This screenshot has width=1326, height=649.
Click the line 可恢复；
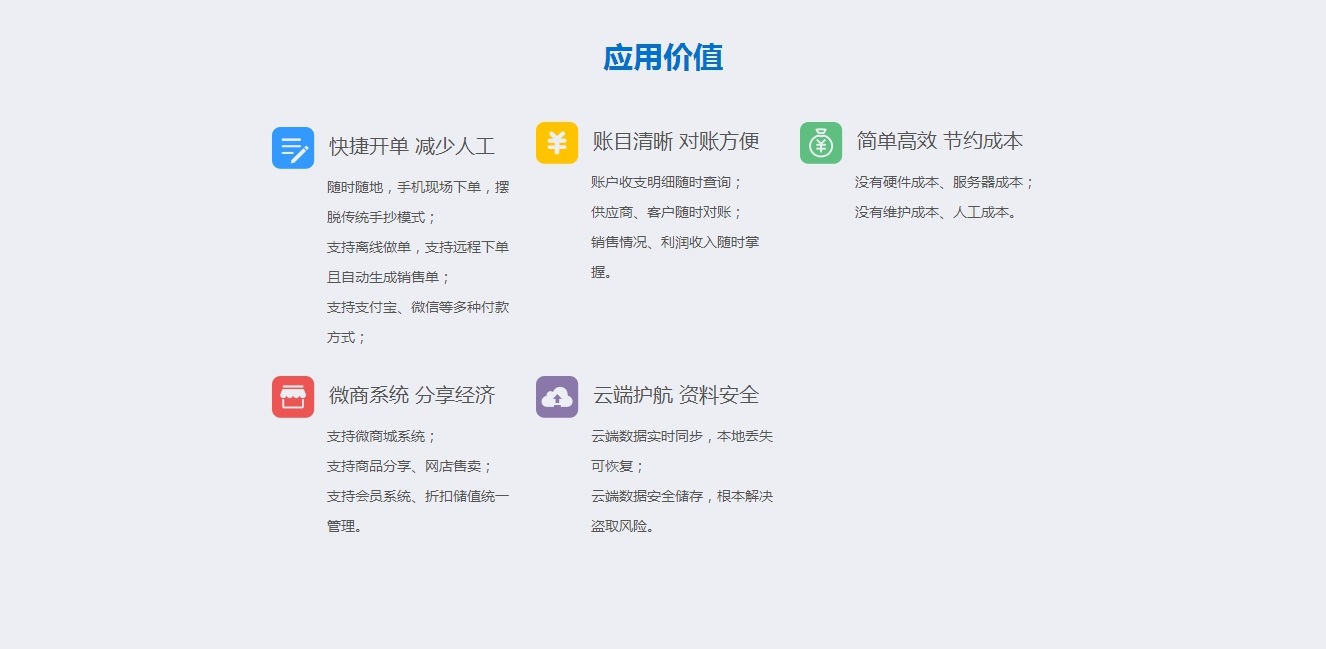[x=618, y=466]
